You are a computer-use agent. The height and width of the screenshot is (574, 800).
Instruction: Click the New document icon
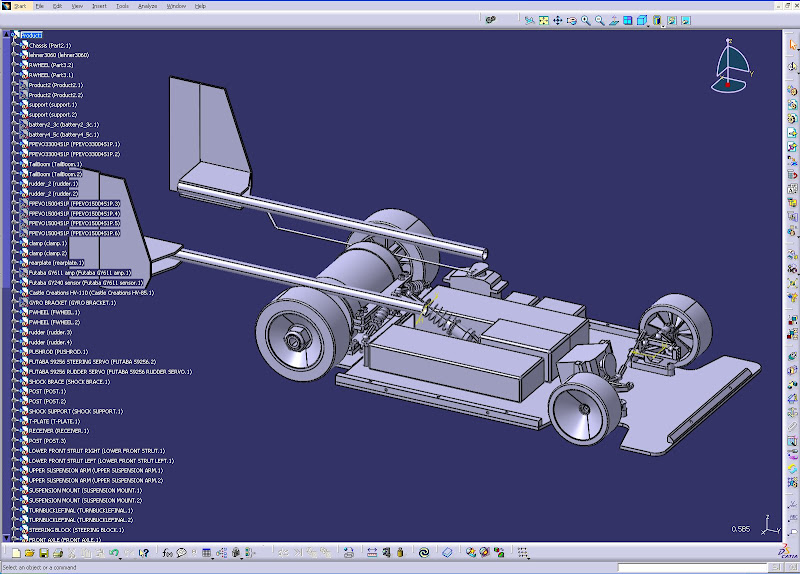pyautogui.click(x=16, y=552)
